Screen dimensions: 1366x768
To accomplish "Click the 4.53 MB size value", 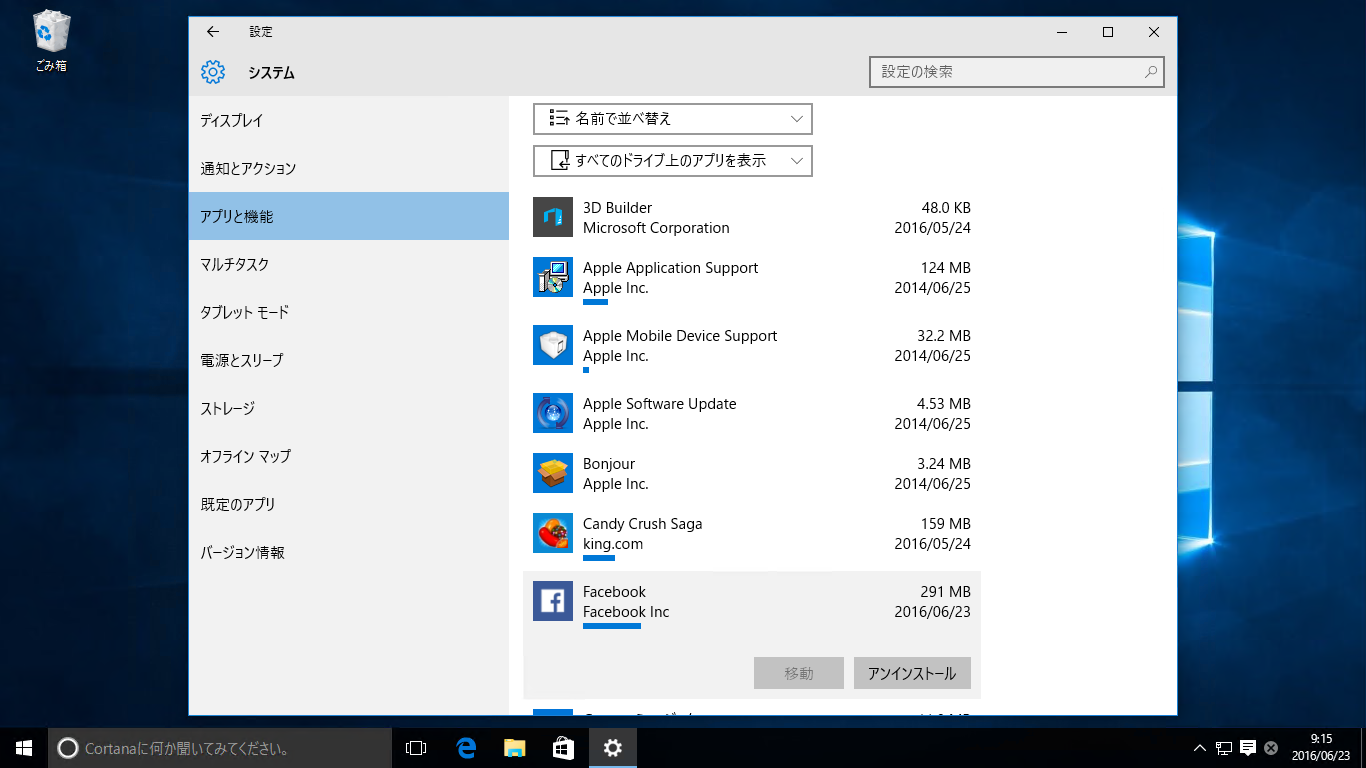I will pyautogui.click(x=943, y=404).
